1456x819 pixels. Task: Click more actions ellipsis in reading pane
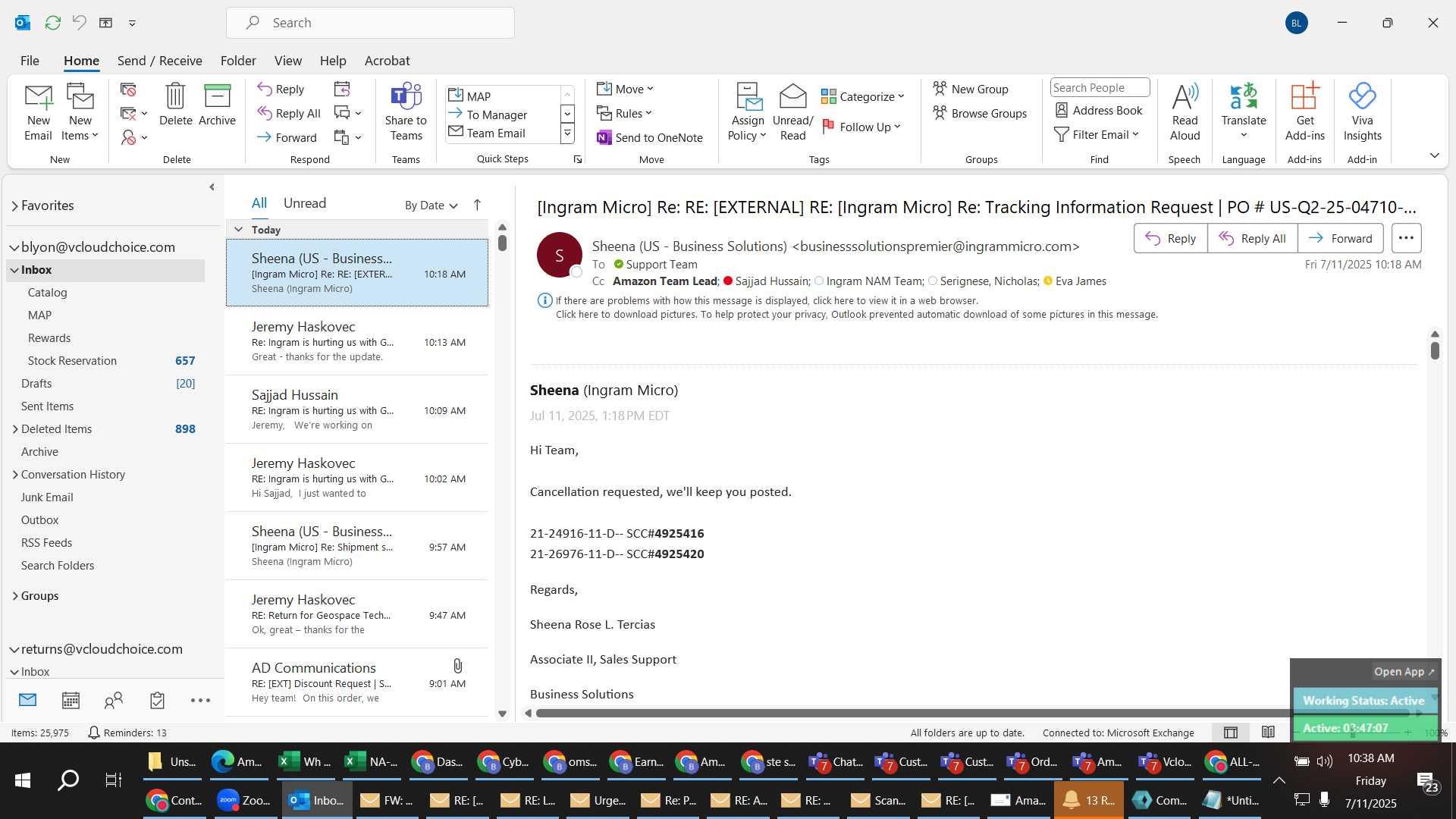click(x=1406, y=238)
